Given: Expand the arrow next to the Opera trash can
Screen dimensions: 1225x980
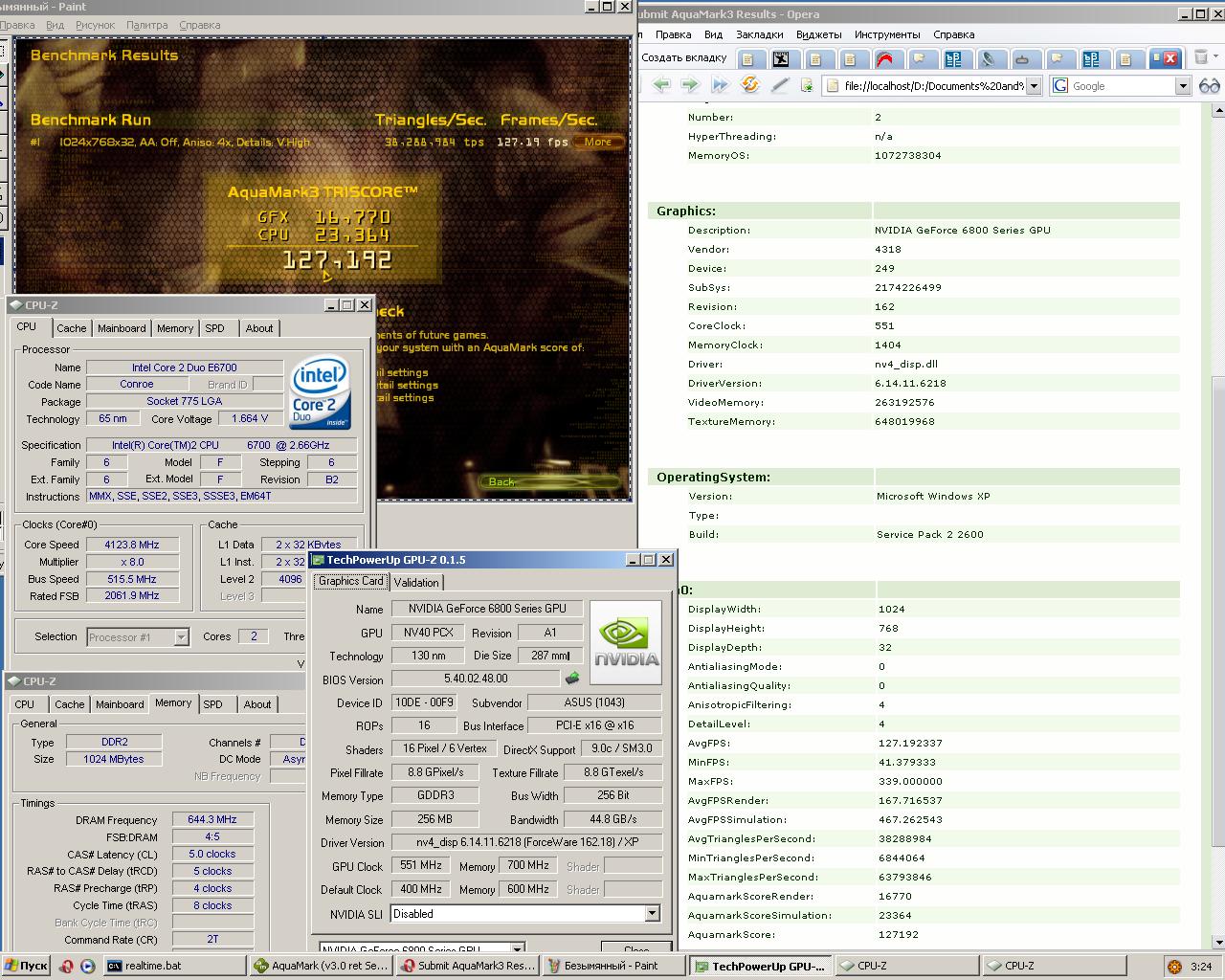Looking at the screenshot, I should point(1216,57).
